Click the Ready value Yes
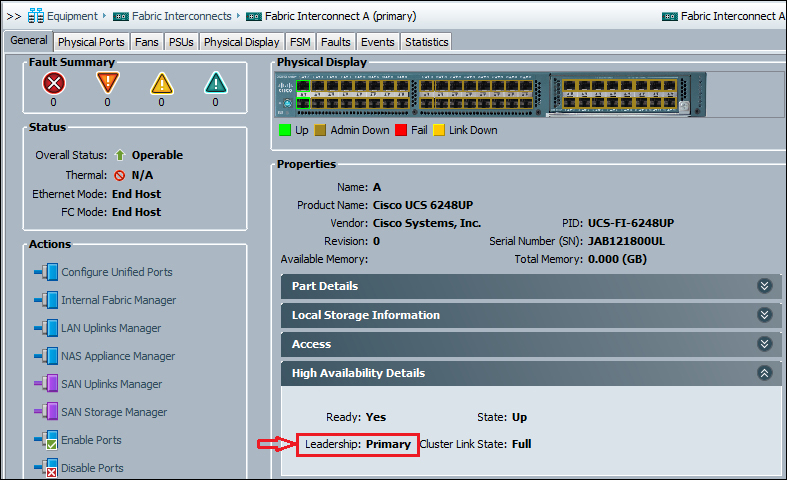This screenshot has height=480, width=787. (x=376, y=417)
